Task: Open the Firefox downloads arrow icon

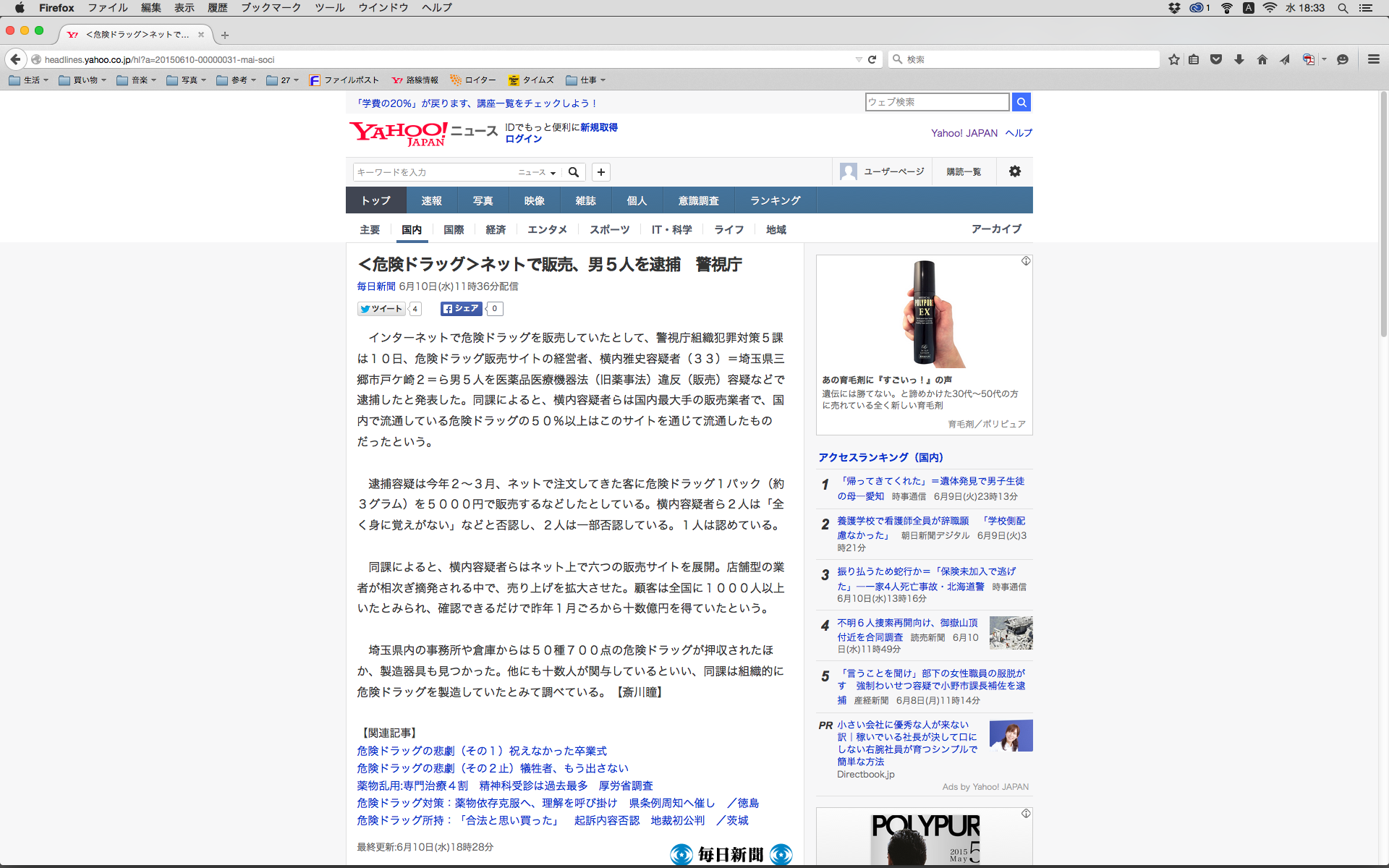Action: (x=1239, y=59)
